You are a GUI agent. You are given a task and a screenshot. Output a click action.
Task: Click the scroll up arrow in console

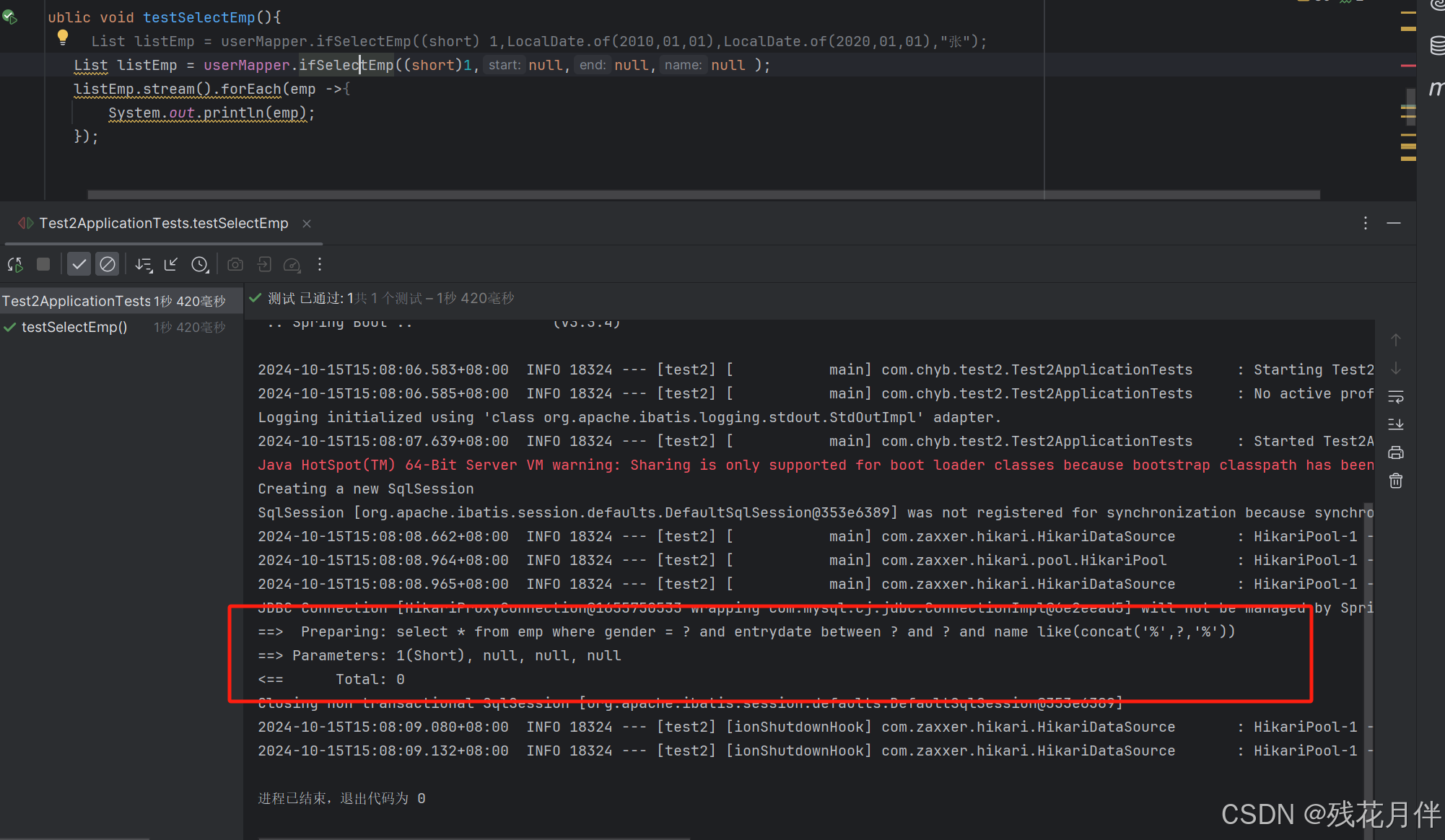coord(1396,340)
